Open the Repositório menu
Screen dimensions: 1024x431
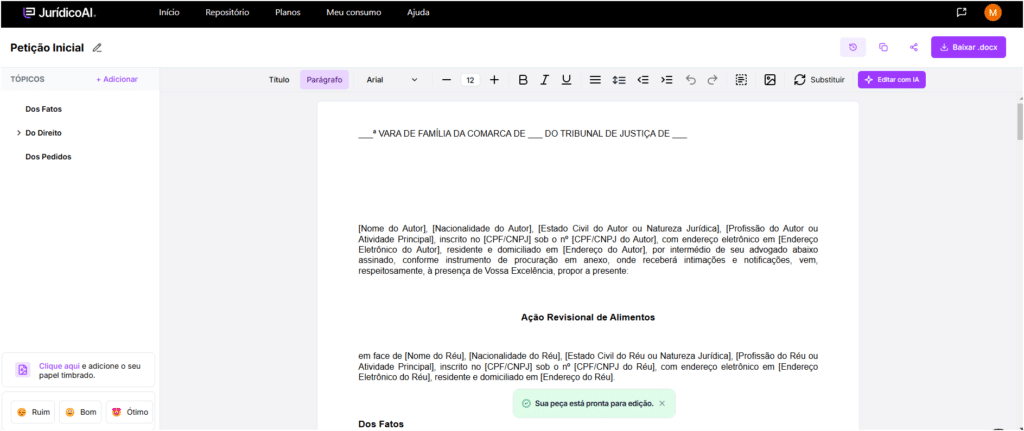227,13
